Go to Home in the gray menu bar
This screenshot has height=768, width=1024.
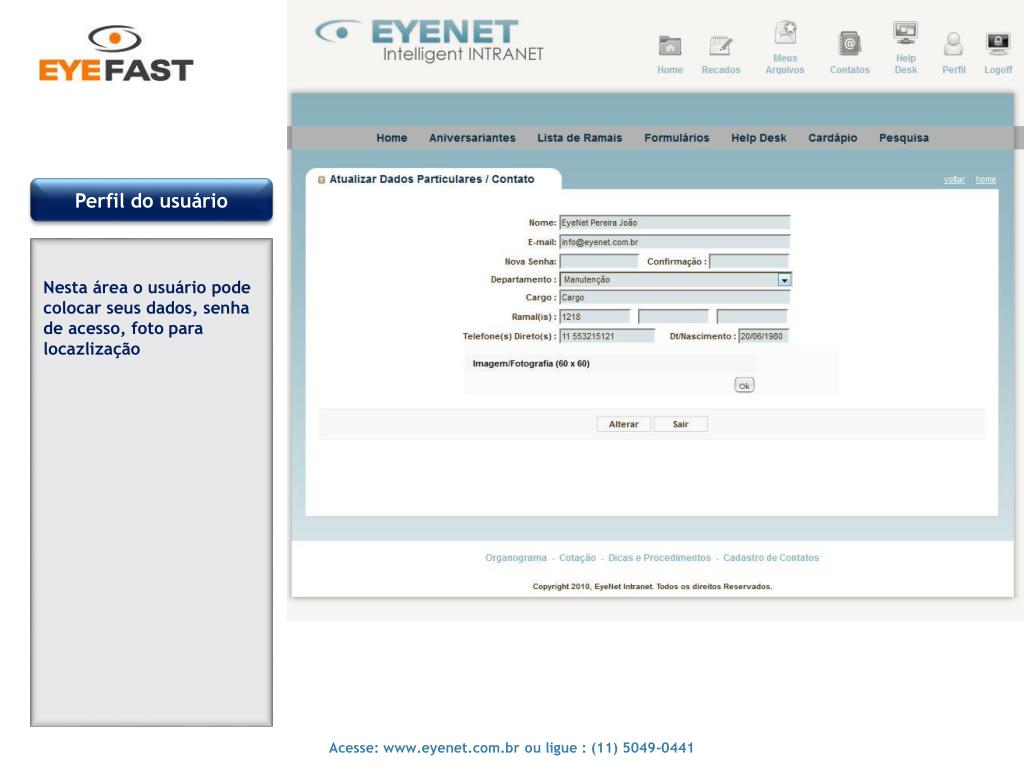[391, 138]
